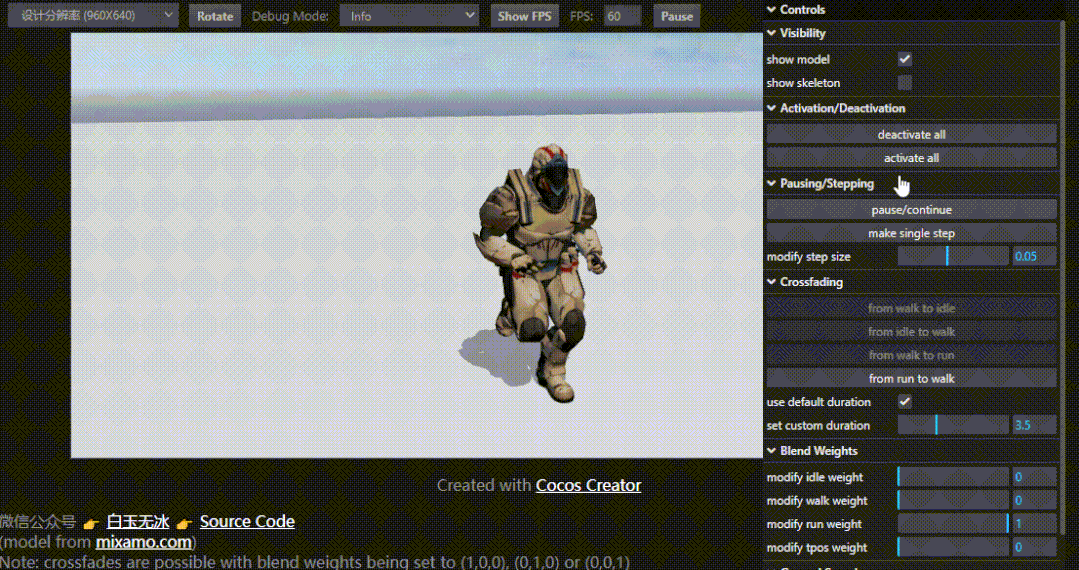
Task: Click the FPS value input field
Action: click(621, 16)
